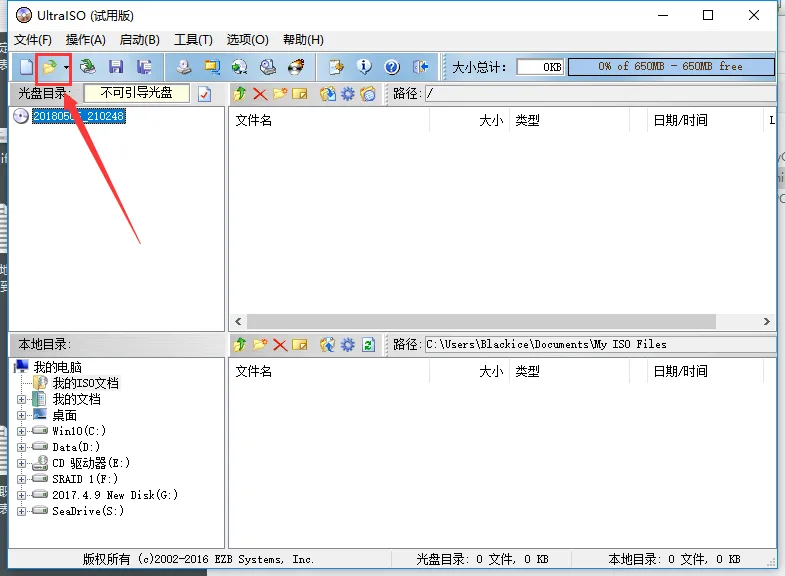
Task: Click the Make CD/DVD Image drive icon
Action: coord(184,67)
